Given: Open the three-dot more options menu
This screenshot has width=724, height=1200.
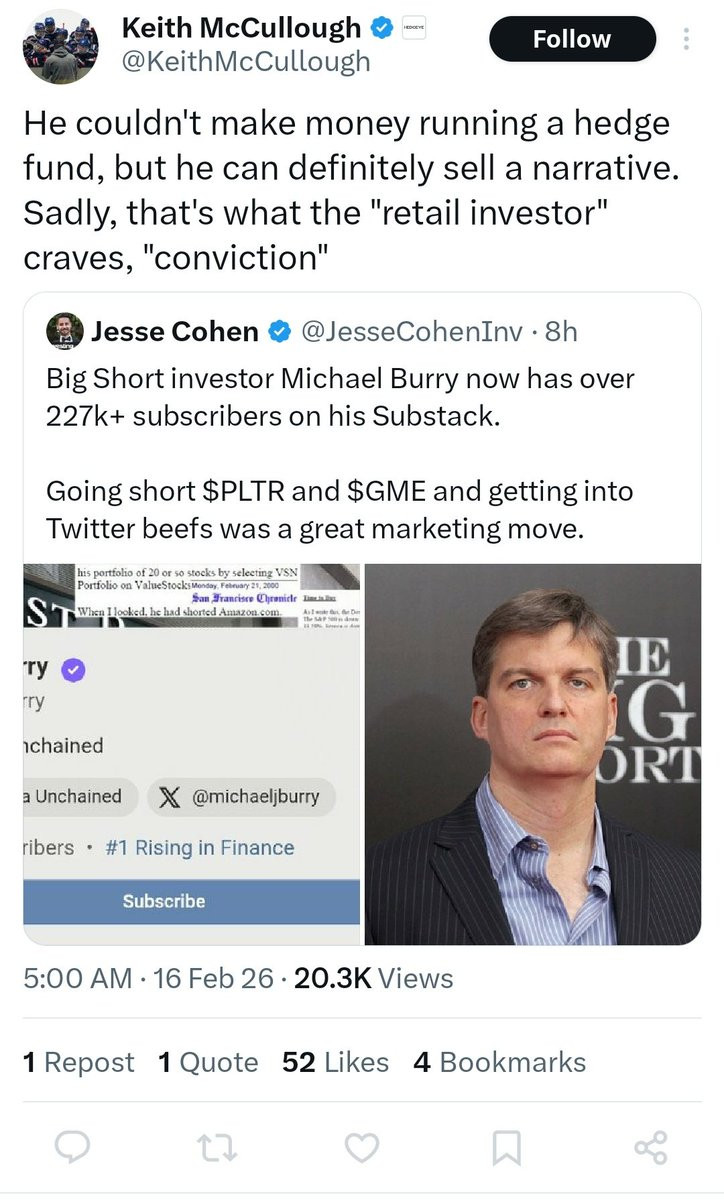Looking at the screenshot, I should point(686,39).
